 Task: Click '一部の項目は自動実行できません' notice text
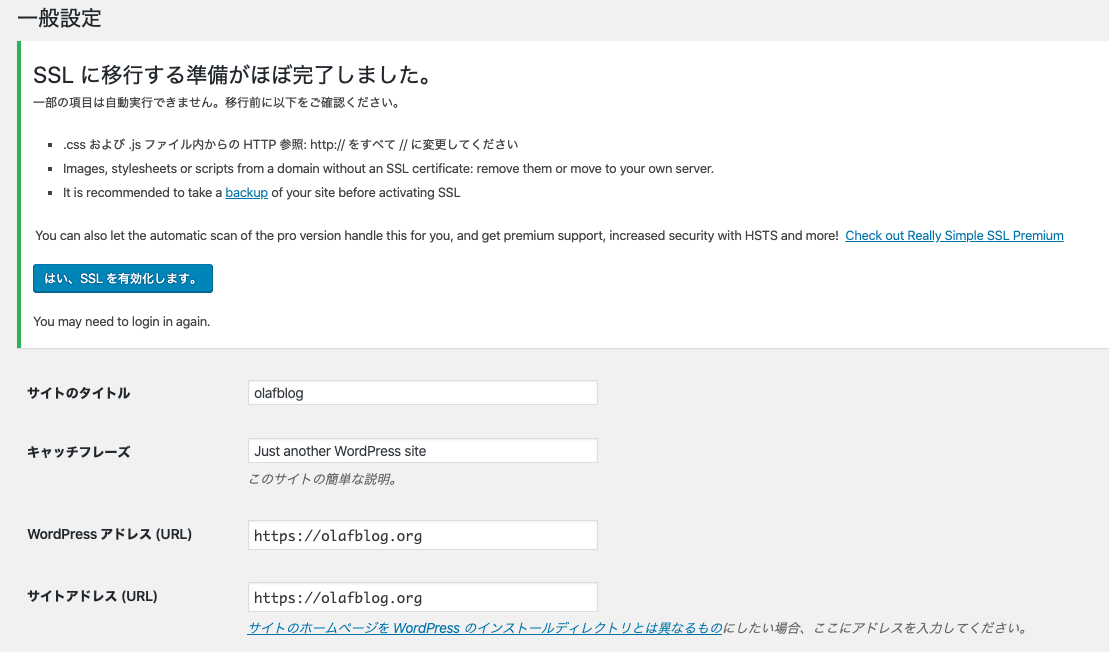point(218,103)
